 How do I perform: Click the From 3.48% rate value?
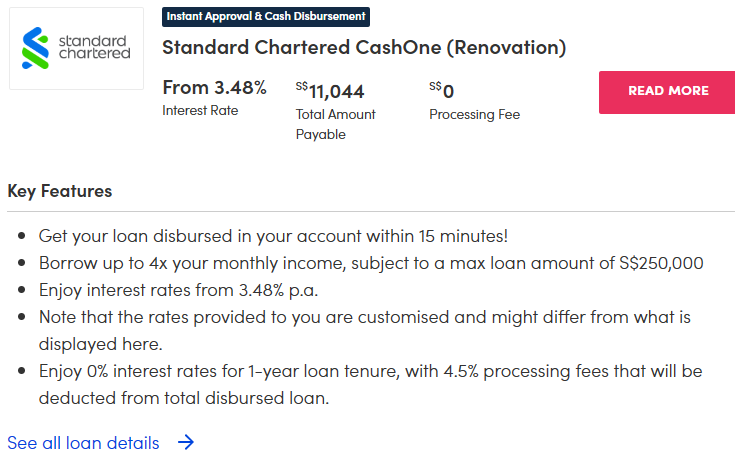(x=214, y=88)
